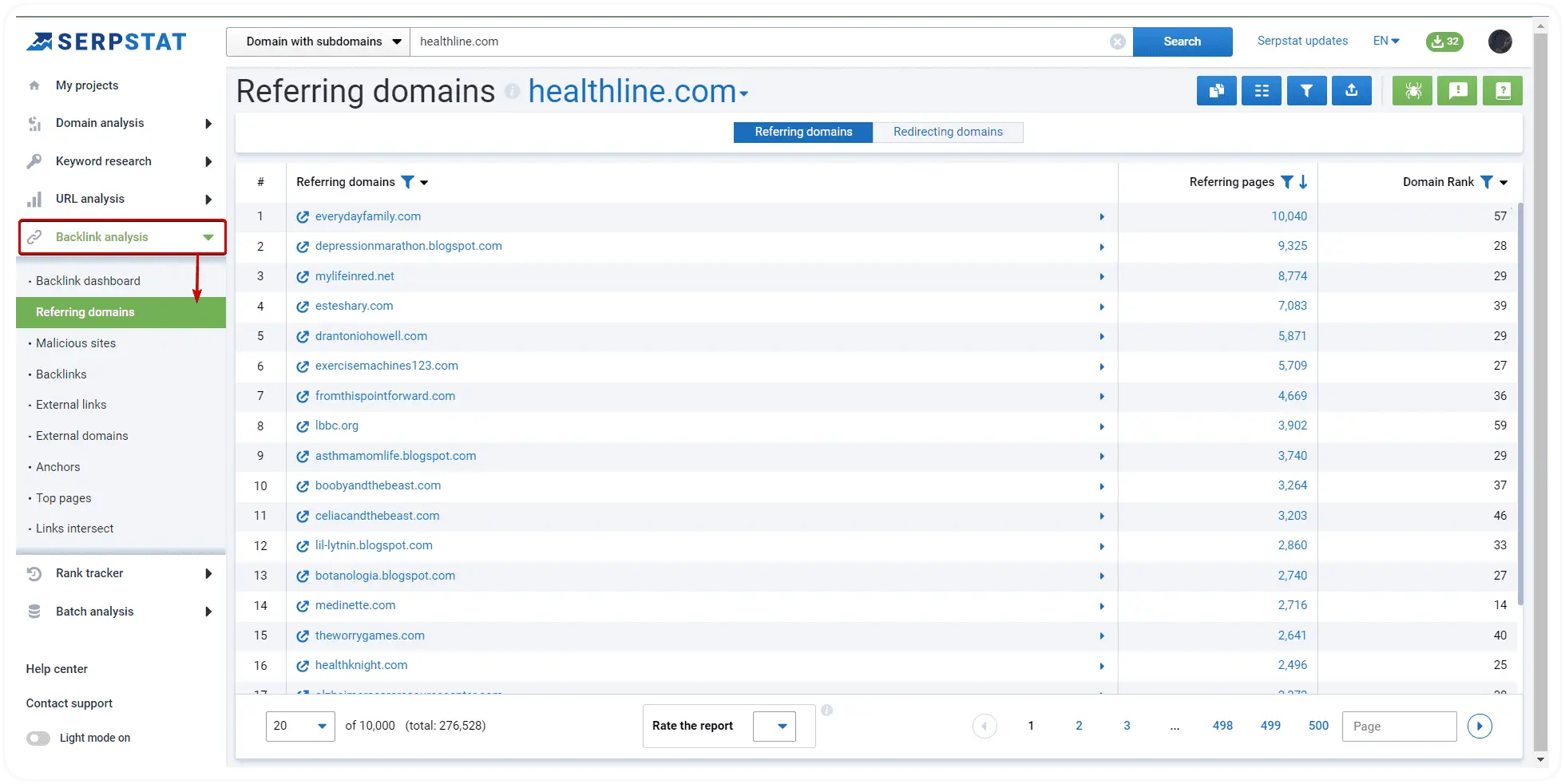This screenshot has height=784, width=1565.
Task: Open the bug report spider icon
Action: 1412,90
